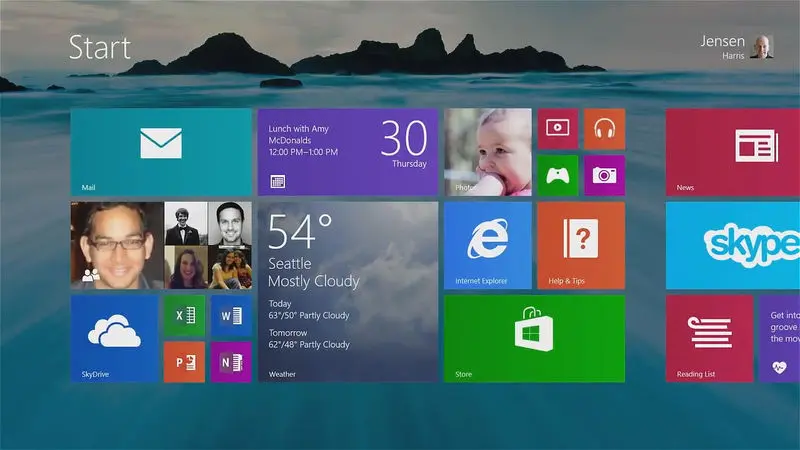800x450 pixels.
Task: Launch the Skype tile
Action: point(733,245)
